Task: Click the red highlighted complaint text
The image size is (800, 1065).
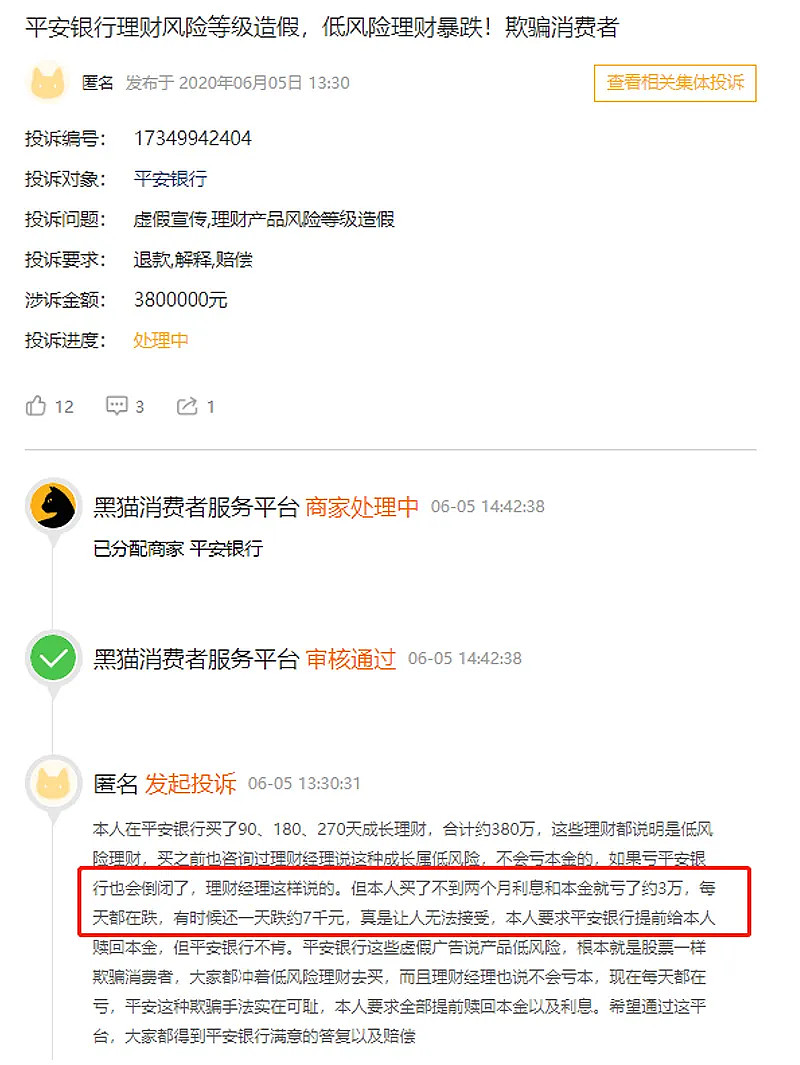Action: pyautogui.click(x=414, y=901)
